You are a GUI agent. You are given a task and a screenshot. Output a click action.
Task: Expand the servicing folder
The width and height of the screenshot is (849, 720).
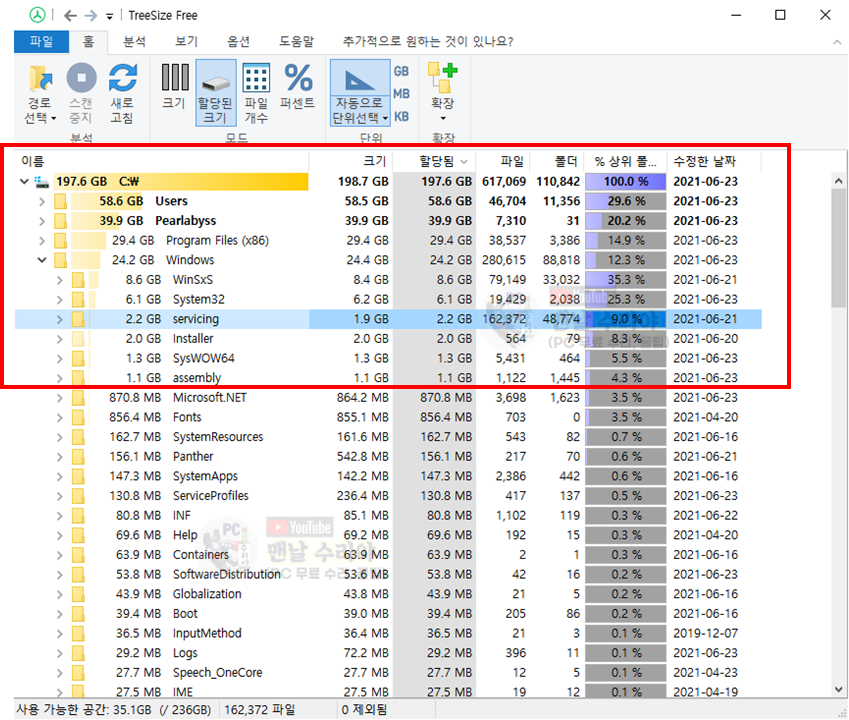pos(60,319)
